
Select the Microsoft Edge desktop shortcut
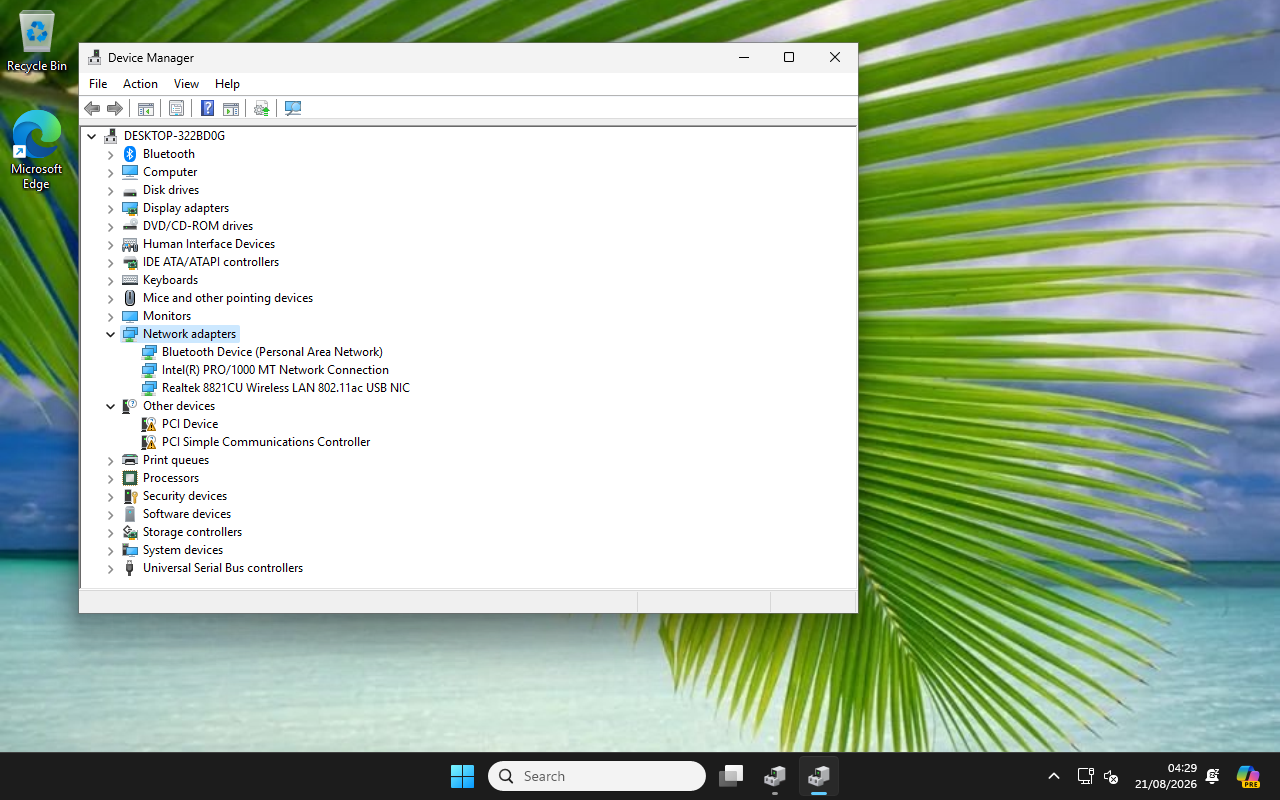tap(37, 150)
